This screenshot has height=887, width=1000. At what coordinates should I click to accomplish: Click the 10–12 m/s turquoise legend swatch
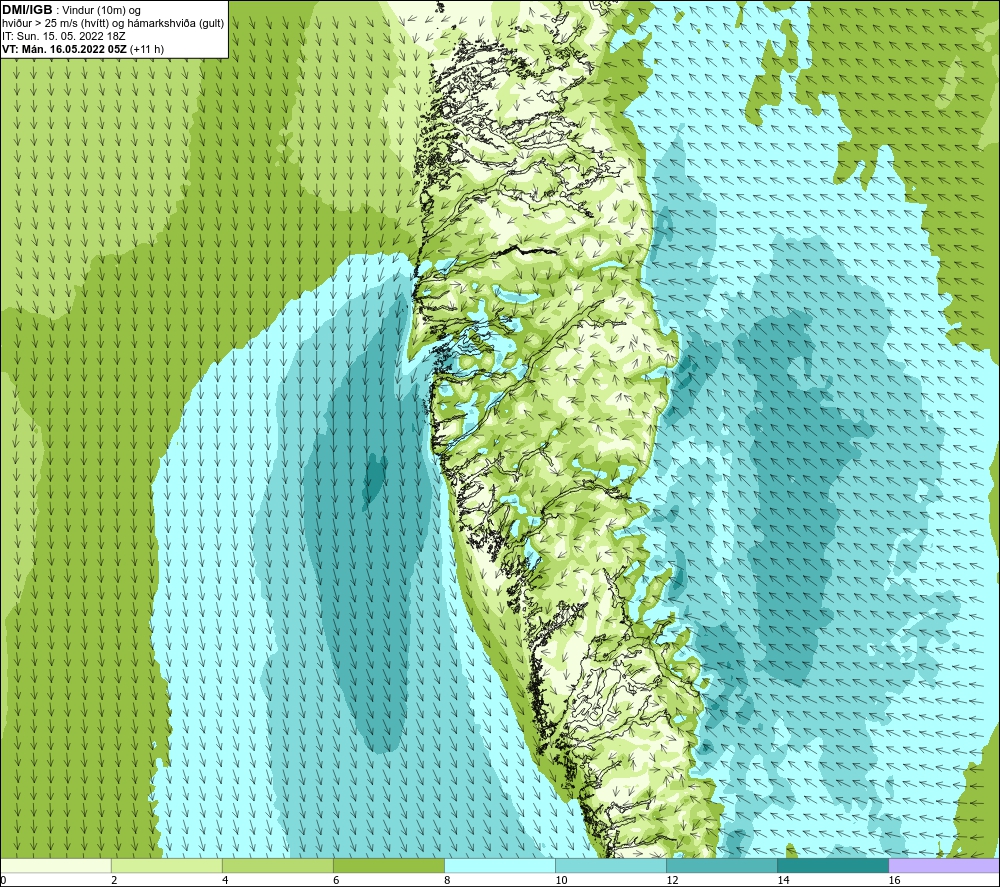click(x=611, y=865)
